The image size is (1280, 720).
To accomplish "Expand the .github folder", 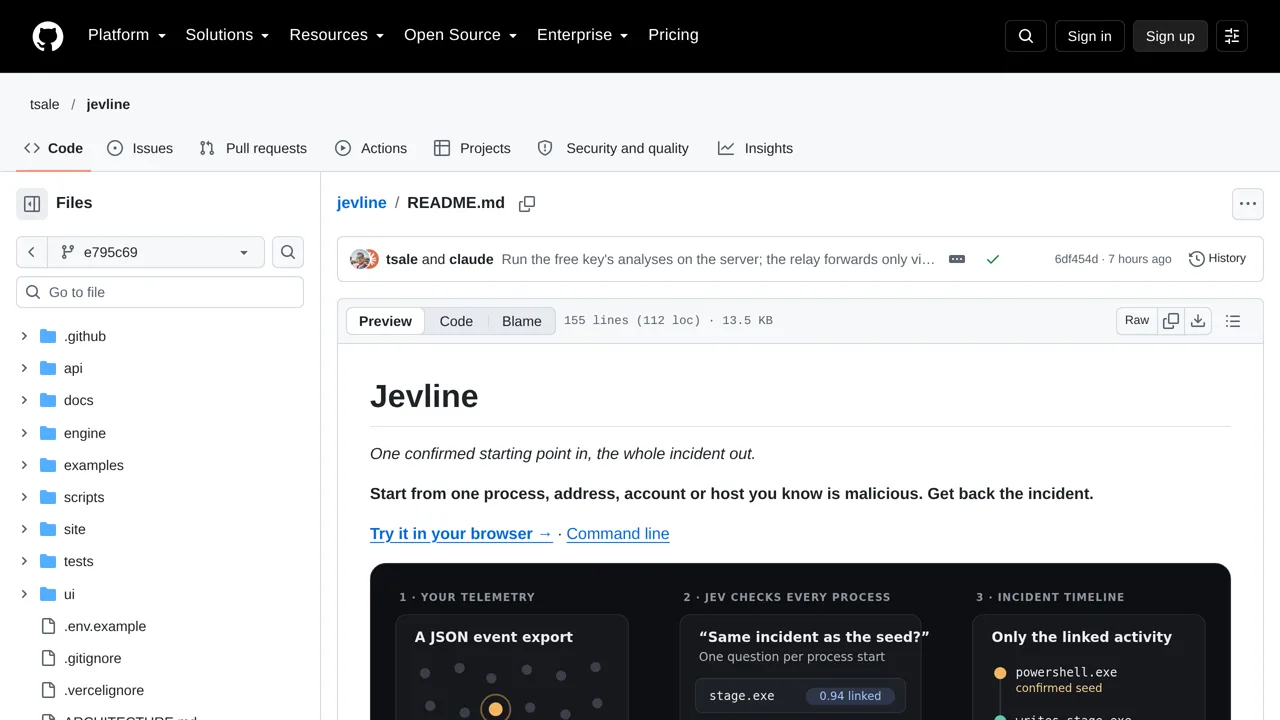I will [24, 336].
